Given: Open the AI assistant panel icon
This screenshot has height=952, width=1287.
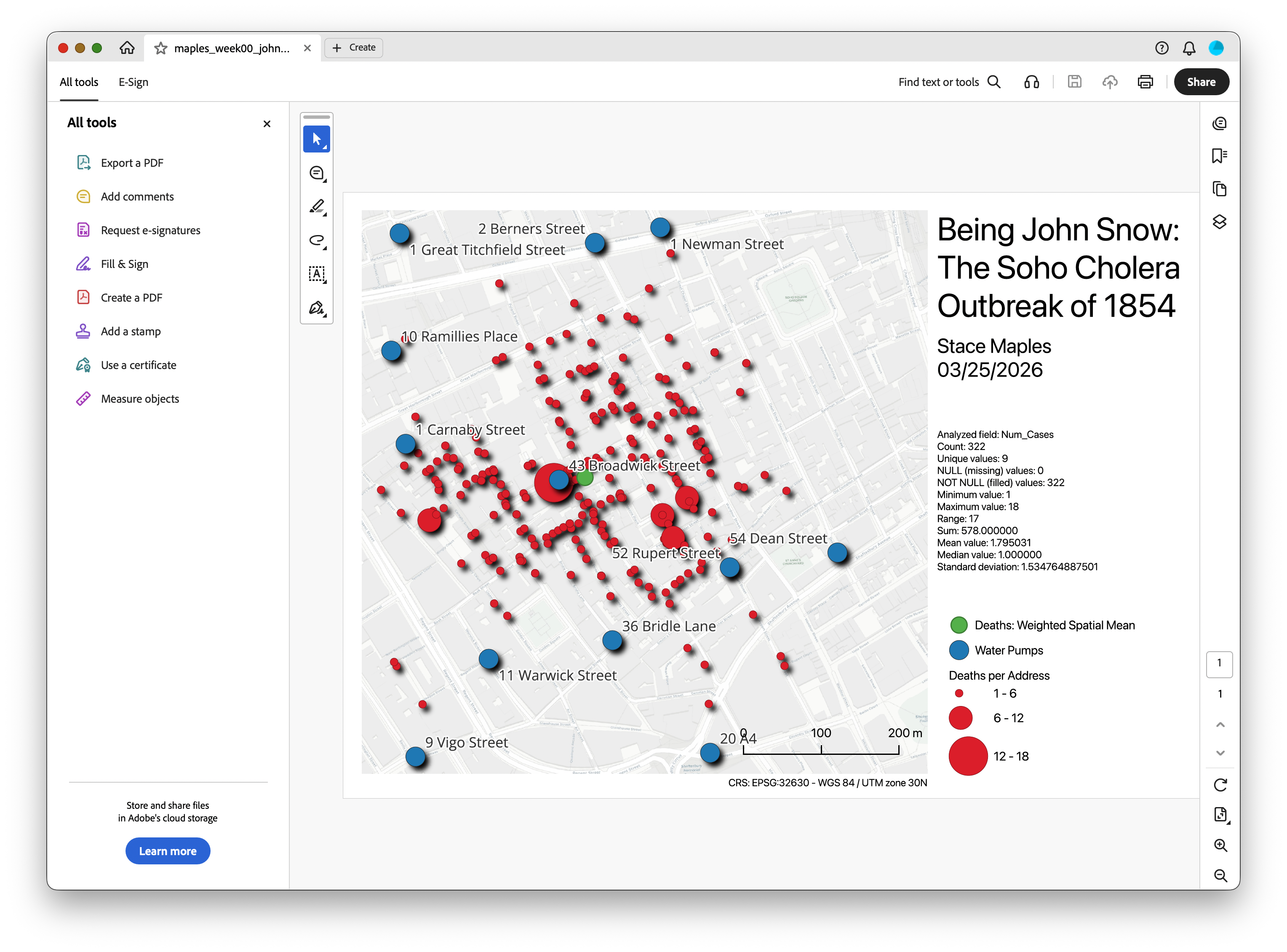Looking at the screenshot, I should tap(1219, 123).
